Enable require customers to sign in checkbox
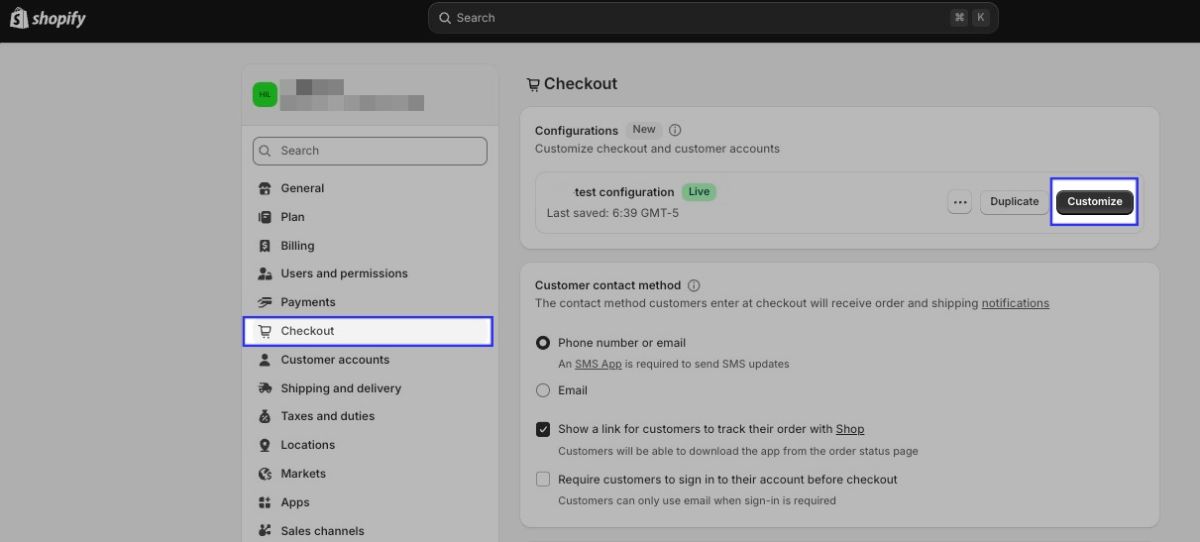The width and height of the screenshot is (1200, 542). [543, 479]
